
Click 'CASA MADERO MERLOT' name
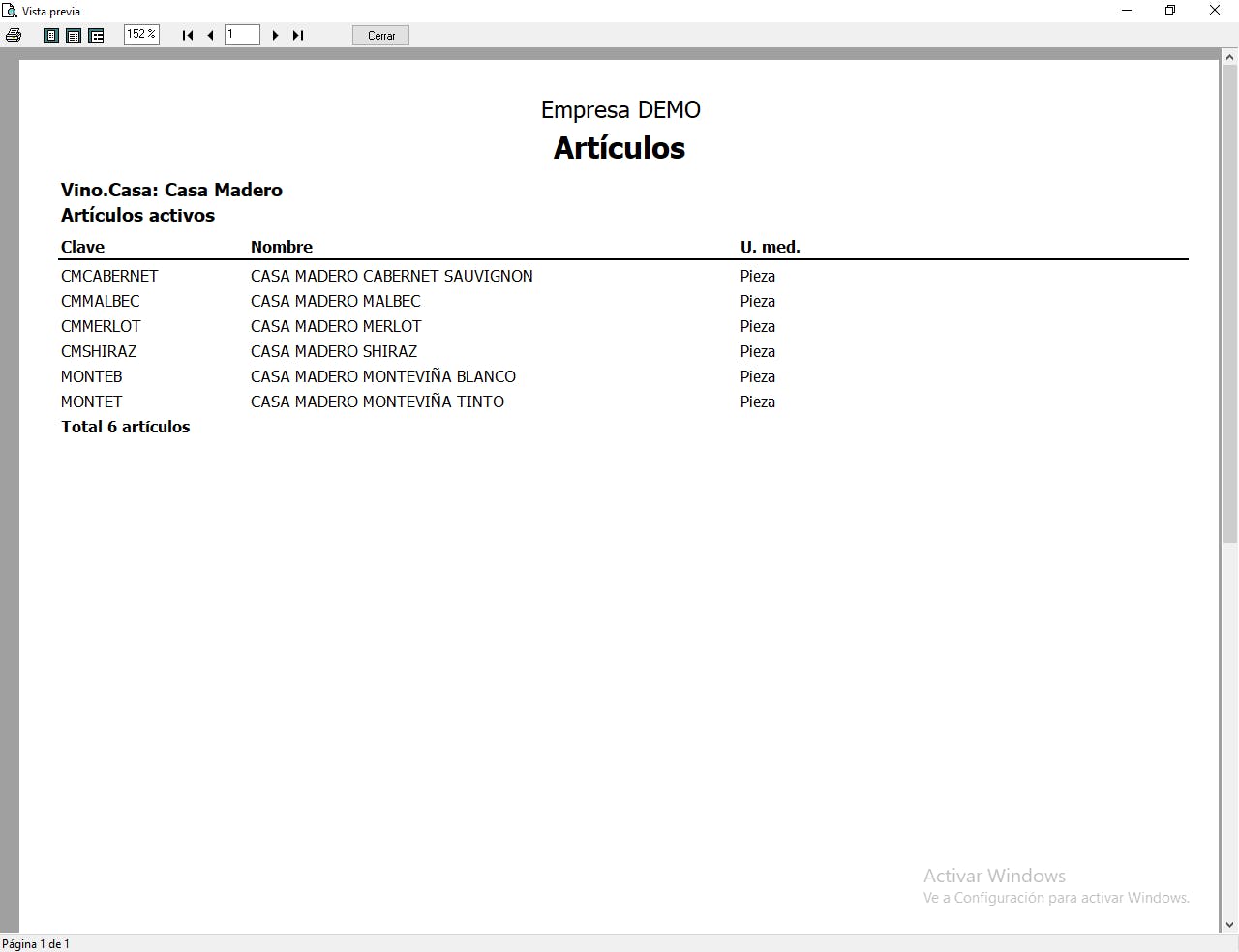(336, 326)
